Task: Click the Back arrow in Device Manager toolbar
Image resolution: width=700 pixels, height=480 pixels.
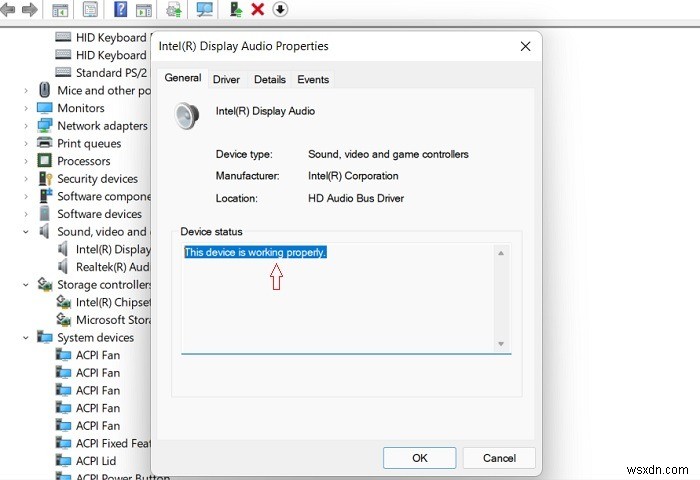Action: pyautogui.click(x=8, y=9)
